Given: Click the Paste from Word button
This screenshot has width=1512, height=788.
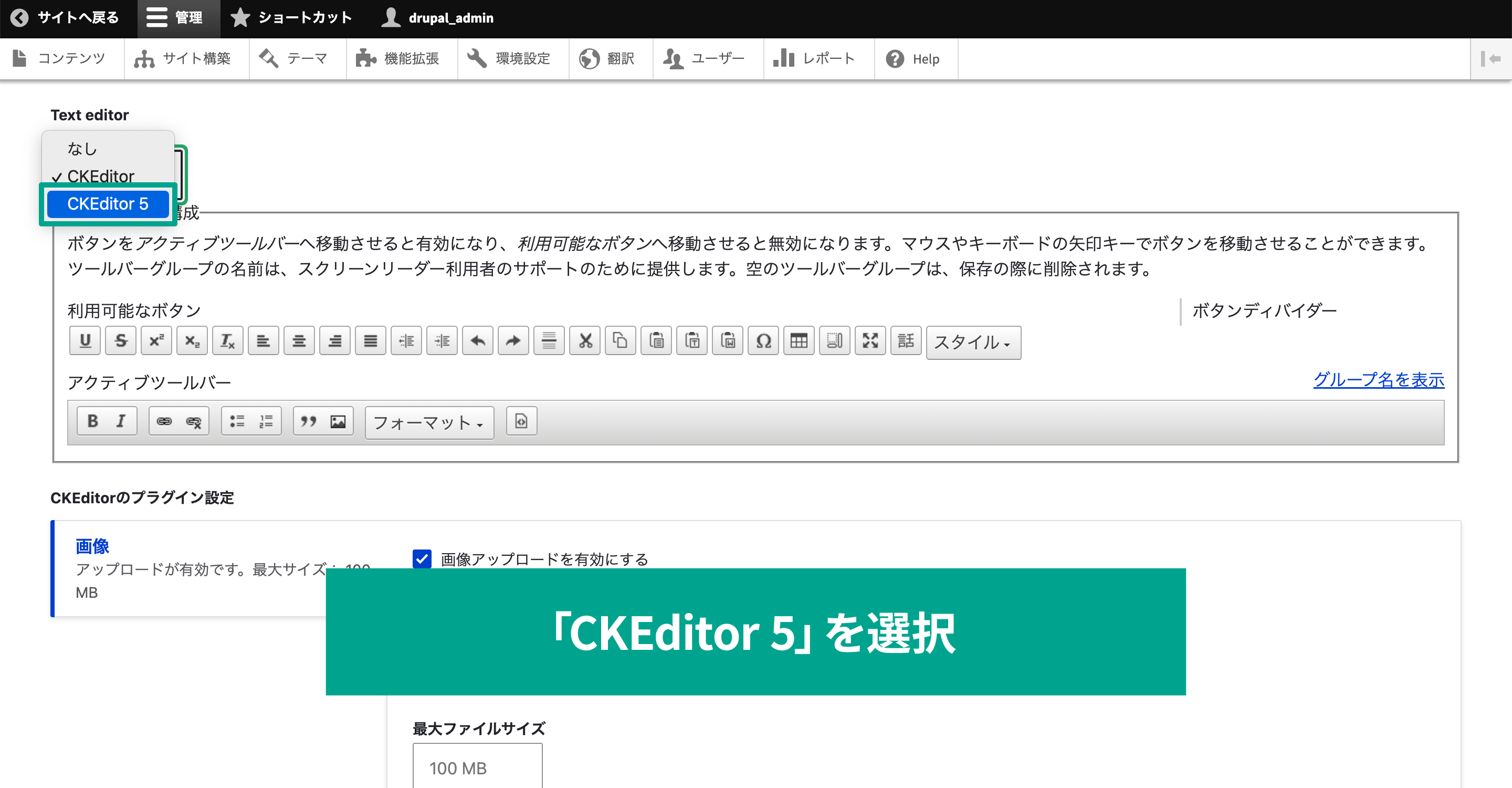Looking at the screenshot, I should pyautogui.click(x=728, y=340).
